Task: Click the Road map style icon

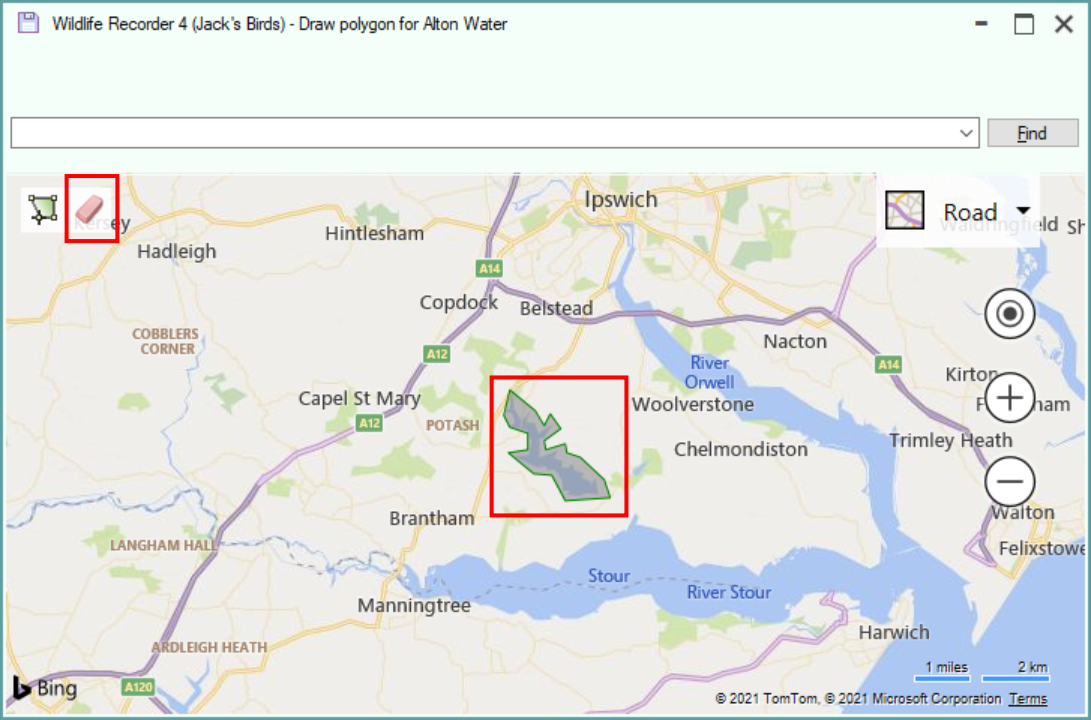Action: pos(905,210)
